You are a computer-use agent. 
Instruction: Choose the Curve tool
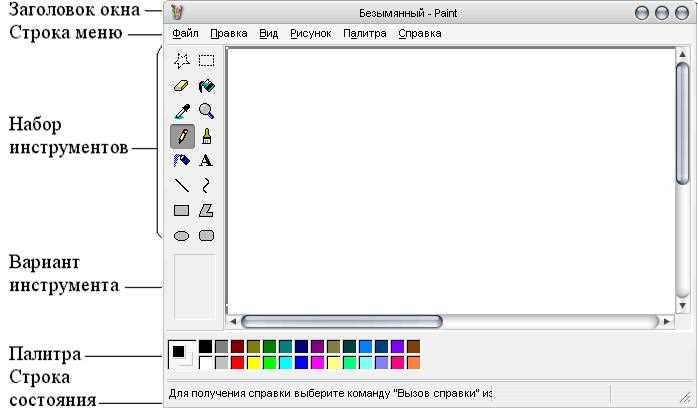point(206,185)
